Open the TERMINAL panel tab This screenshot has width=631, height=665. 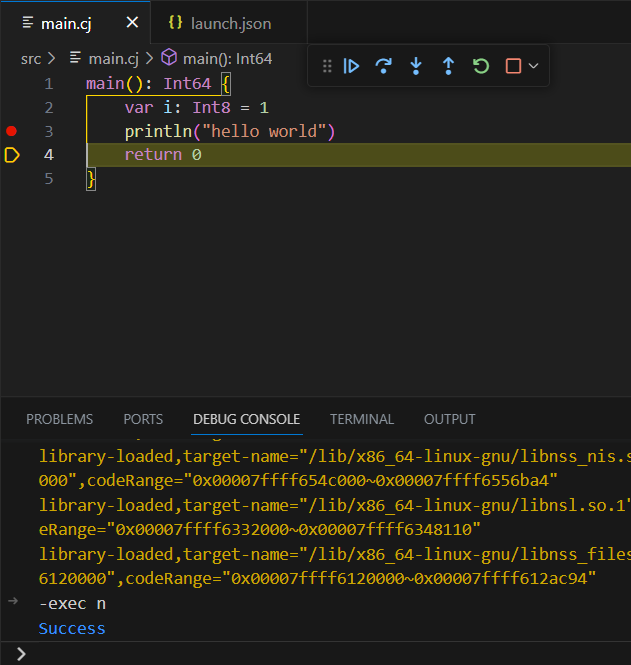pos(362,419)
